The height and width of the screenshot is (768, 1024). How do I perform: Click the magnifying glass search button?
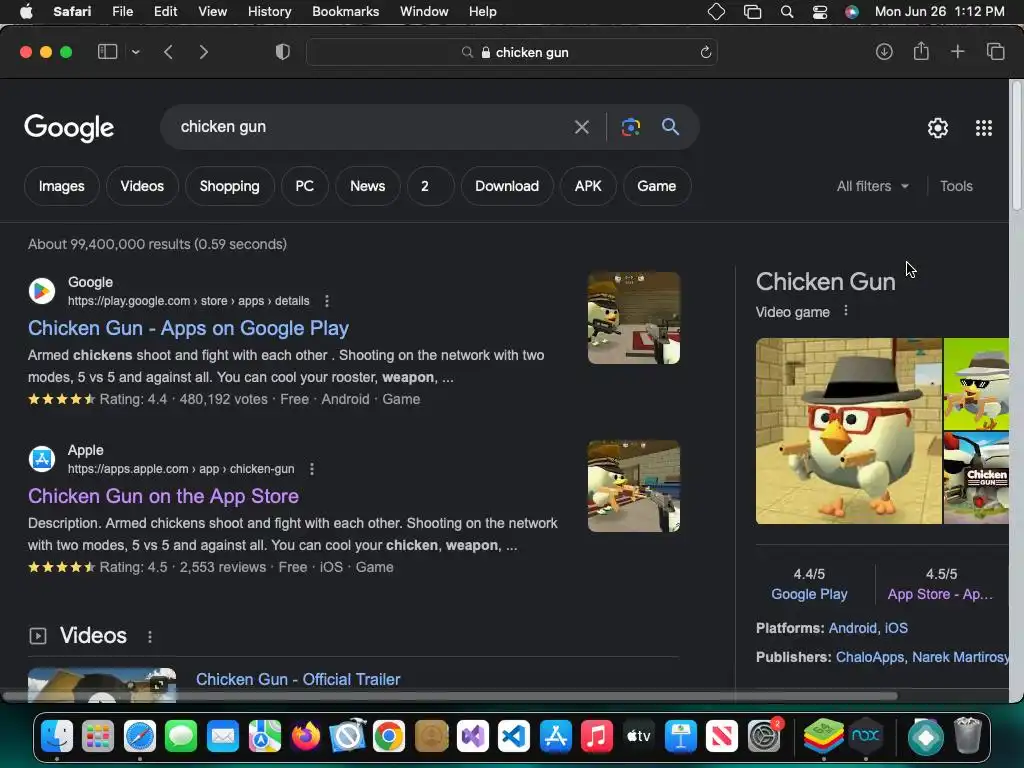point(670,127)
